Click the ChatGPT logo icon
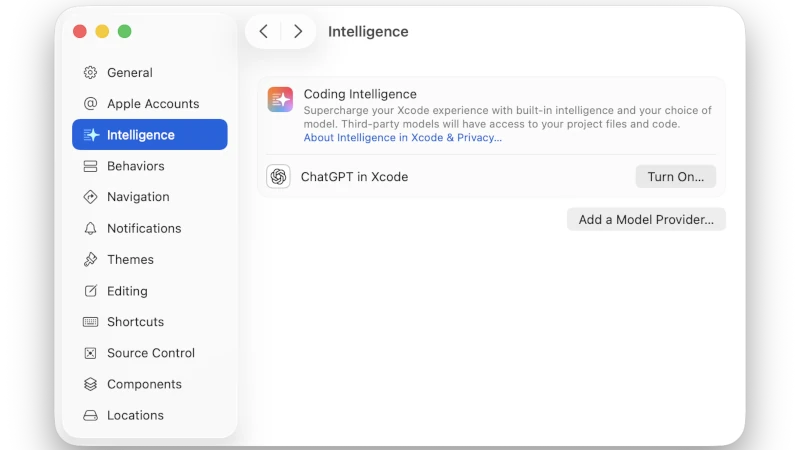The height and width of the screenshot is (450, 800). tap(279, 177)
